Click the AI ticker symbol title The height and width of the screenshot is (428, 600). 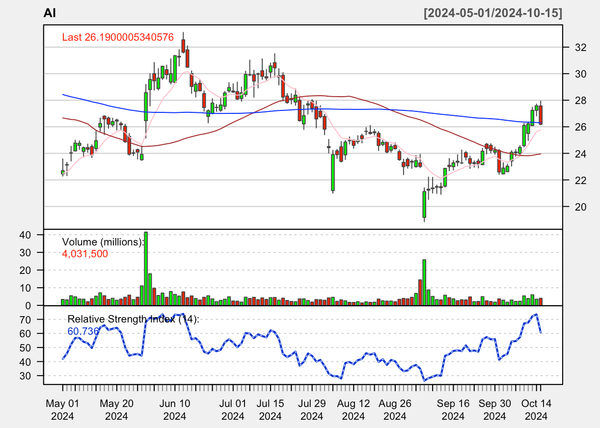click(50, 13)
